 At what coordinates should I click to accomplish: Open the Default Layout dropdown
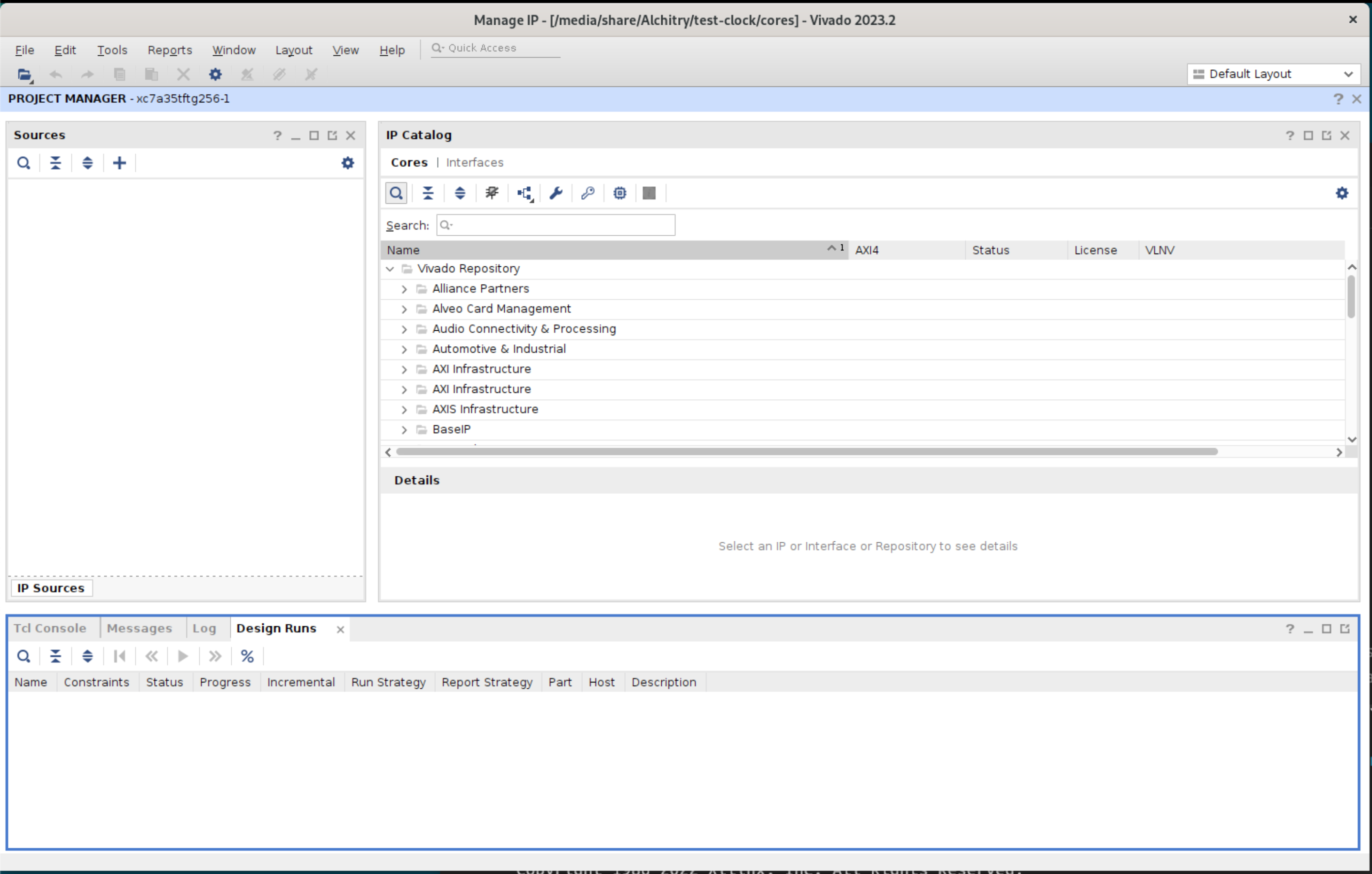(1274, 74)
